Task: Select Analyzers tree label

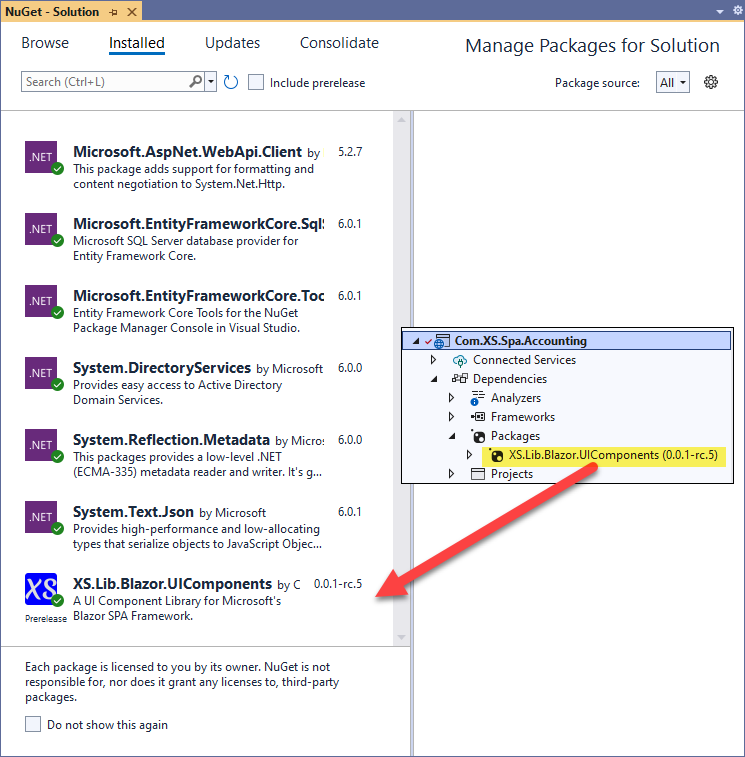Action: tap(516, 398)
